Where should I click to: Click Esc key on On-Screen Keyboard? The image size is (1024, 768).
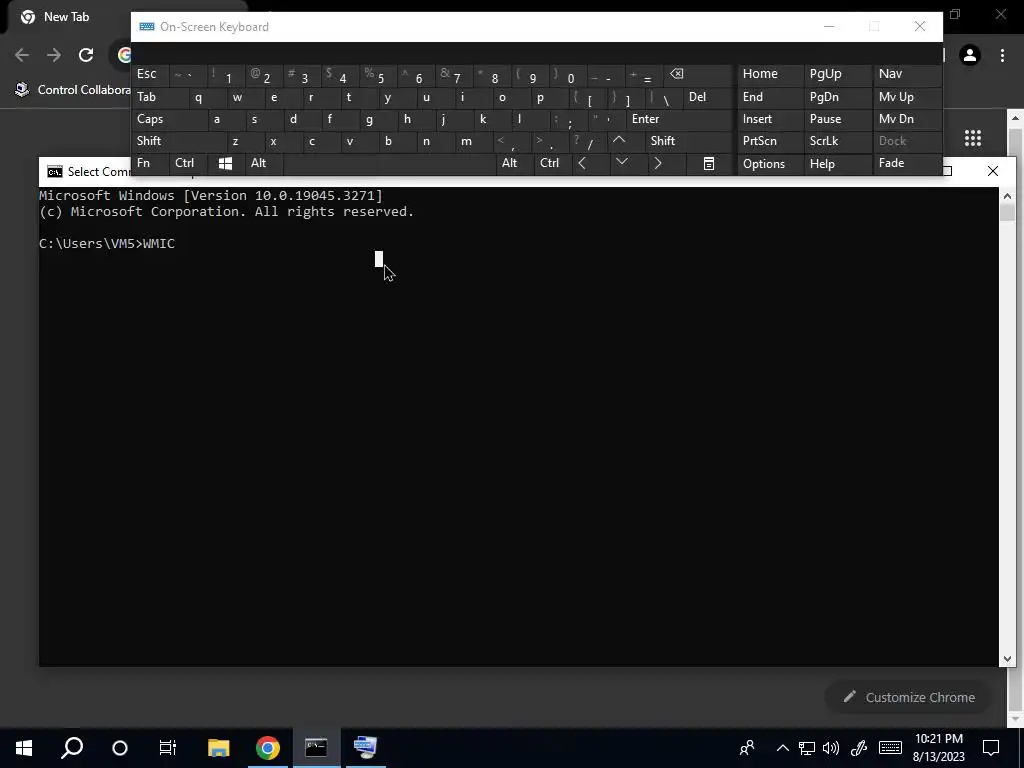[x=150, y=74]
